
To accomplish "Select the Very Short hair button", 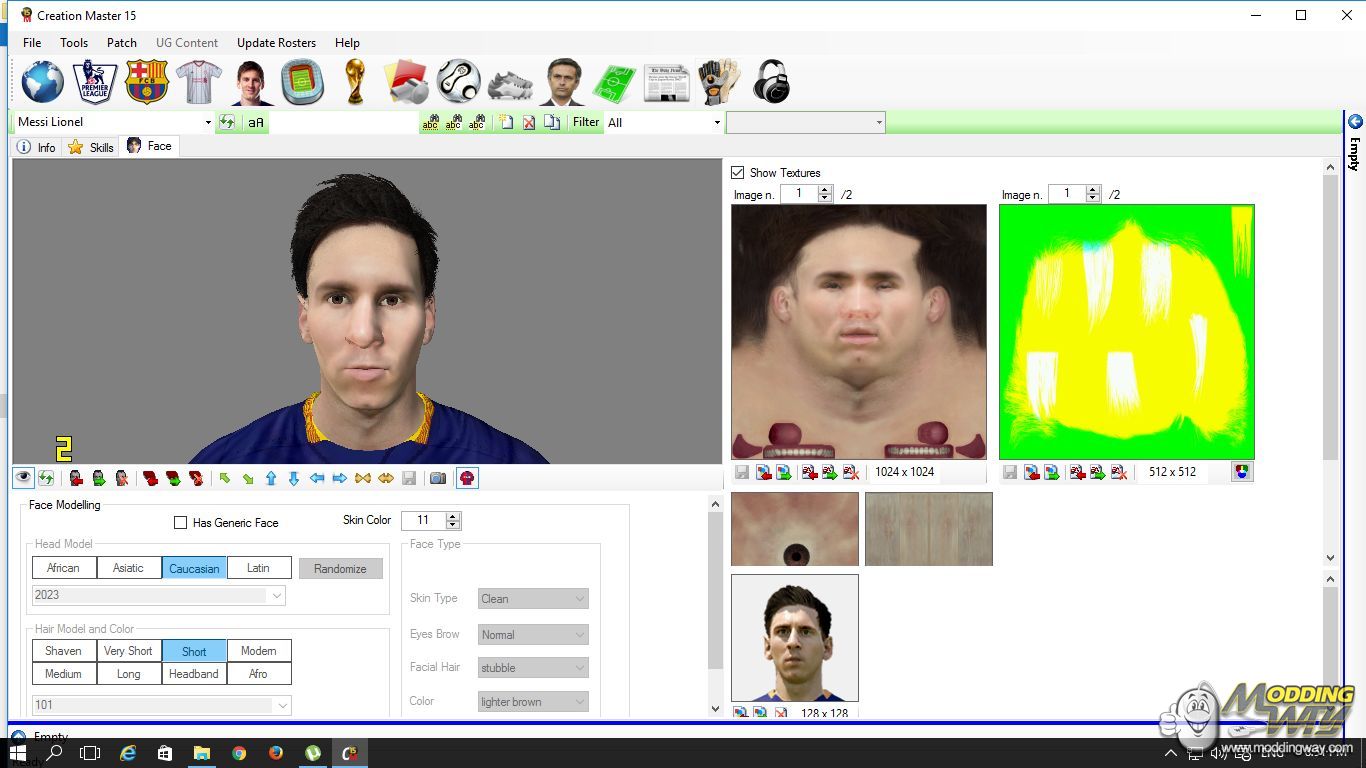I will coord(128,651).
